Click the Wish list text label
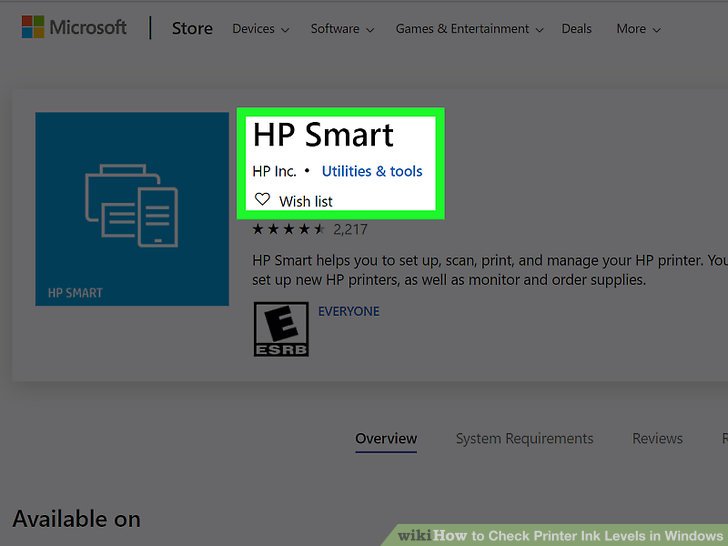 pyautogui.click(x=306, y=202)
